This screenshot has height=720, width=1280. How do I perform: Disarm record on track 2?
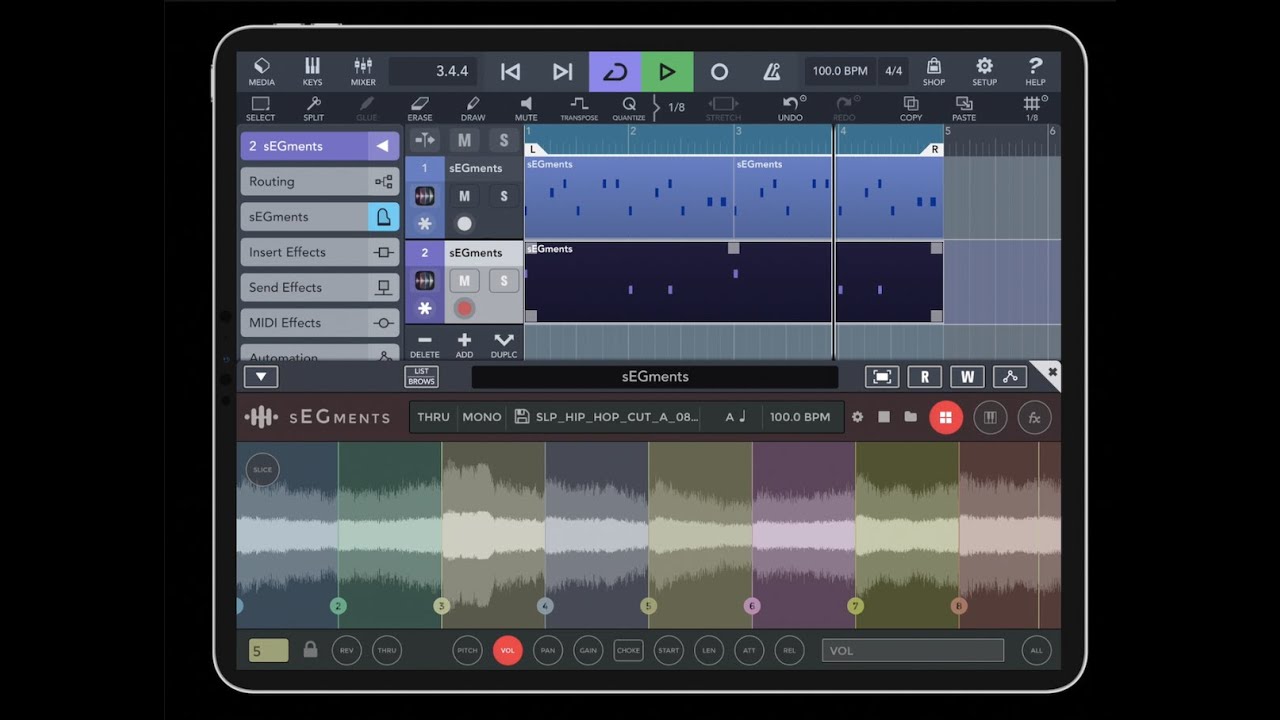coord(464,308)
